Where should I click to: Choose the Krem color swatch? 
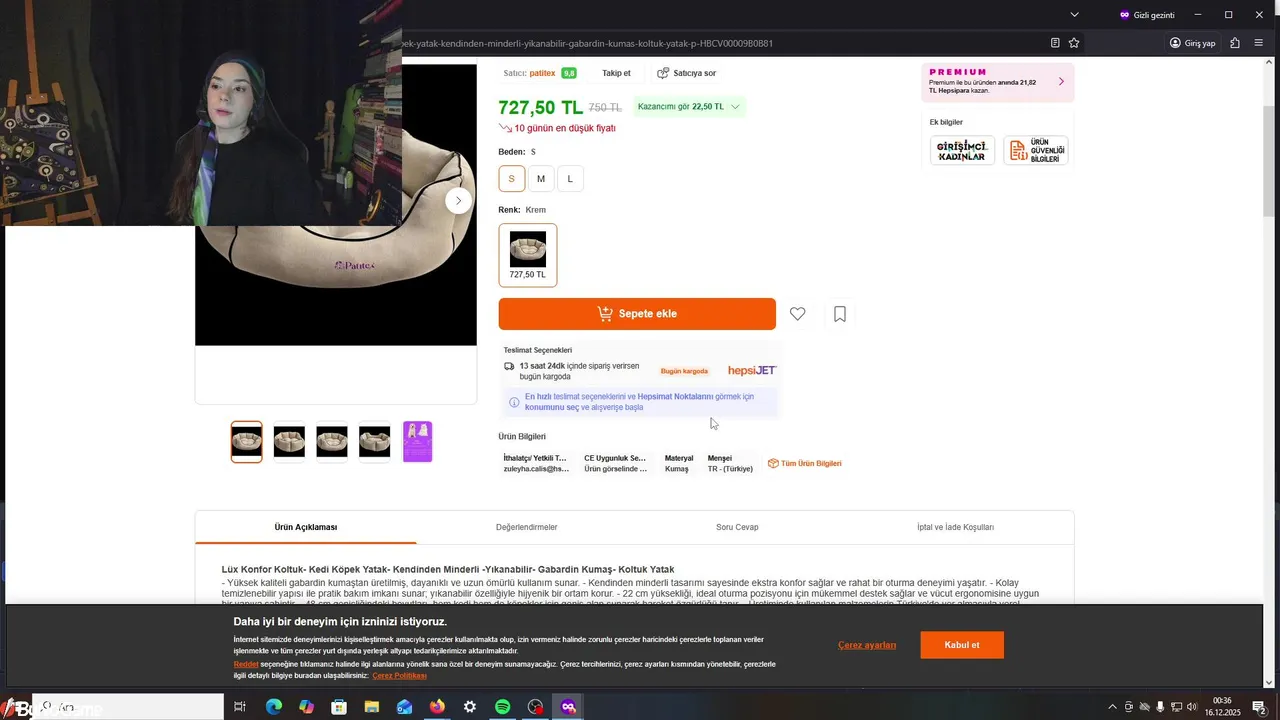coord(528,255)
